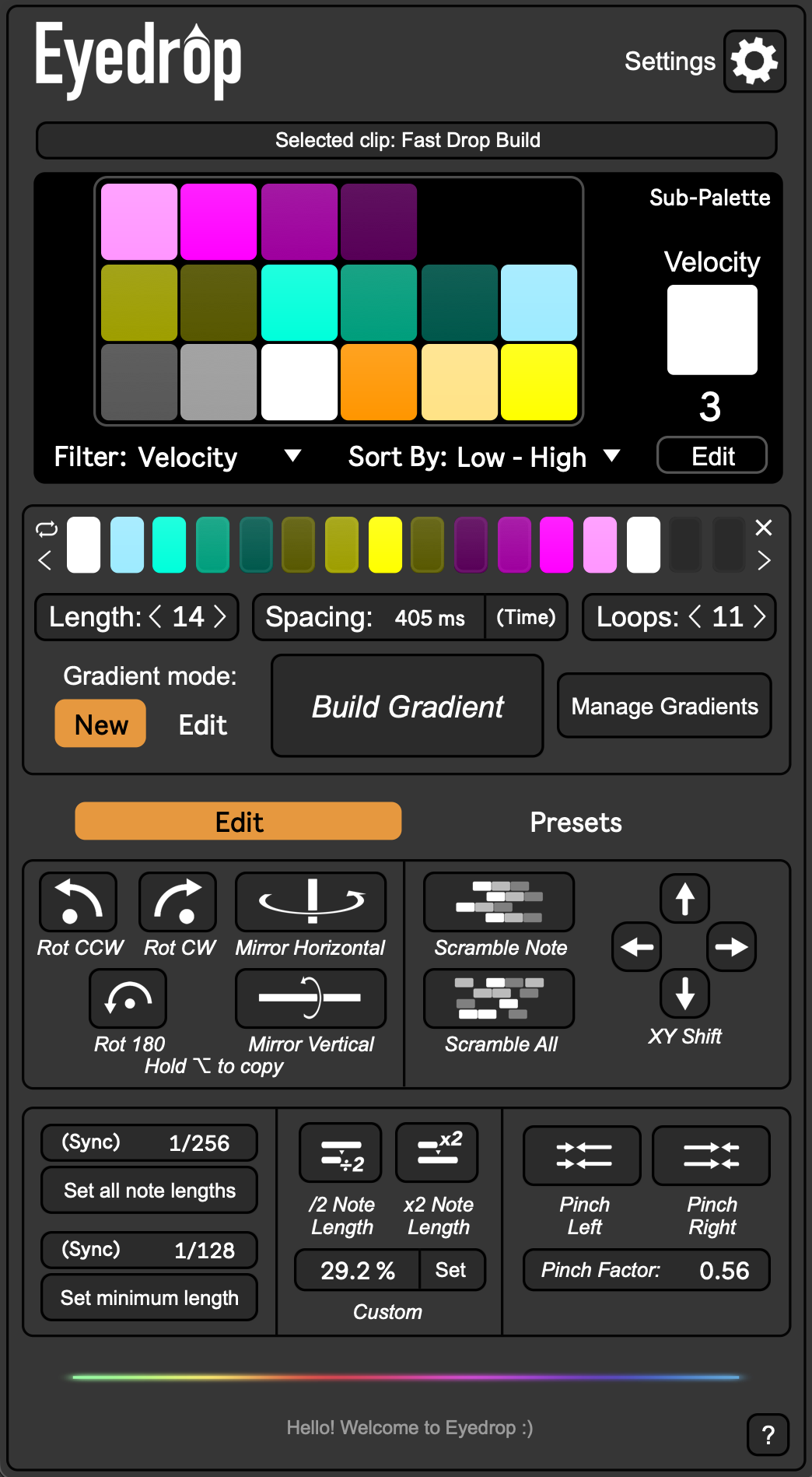This screenshot has width=812, height=1477.
Task: Pick the orange palette swatch
Action: pos(379,382)
